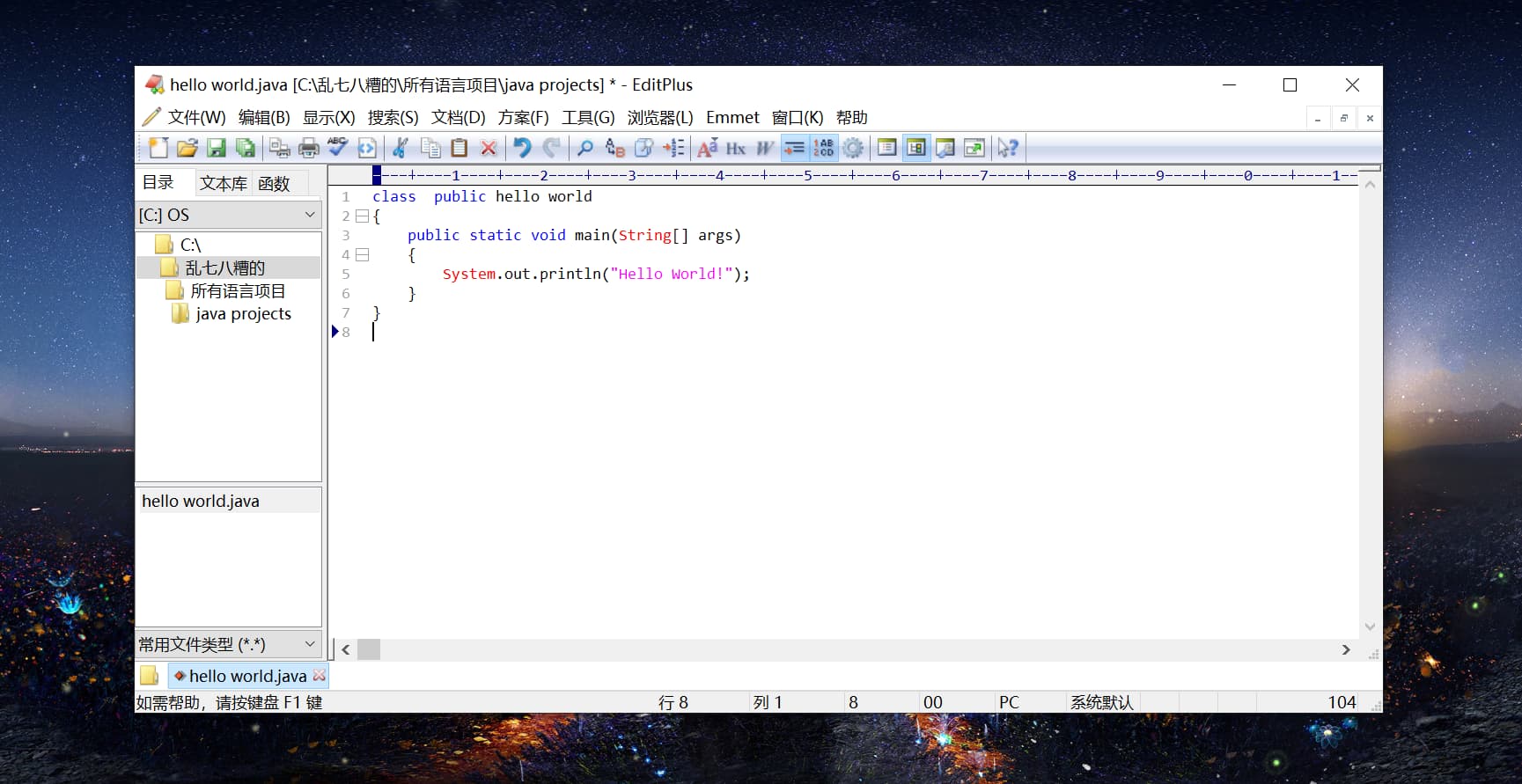Click the magnifier Find icon
The height and width of the screenshot is (784, 1522).
point(585,148)
